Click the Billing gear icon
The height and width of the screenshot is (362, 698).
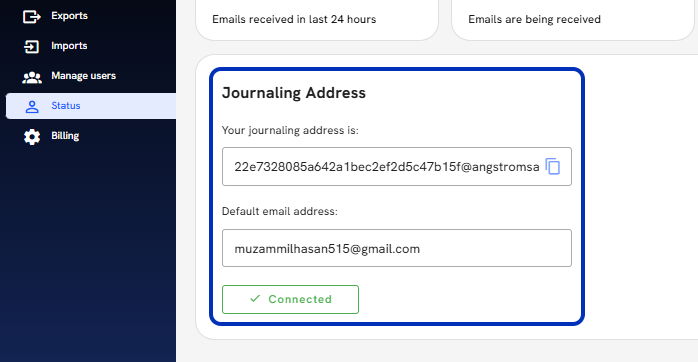click(32, 137)
